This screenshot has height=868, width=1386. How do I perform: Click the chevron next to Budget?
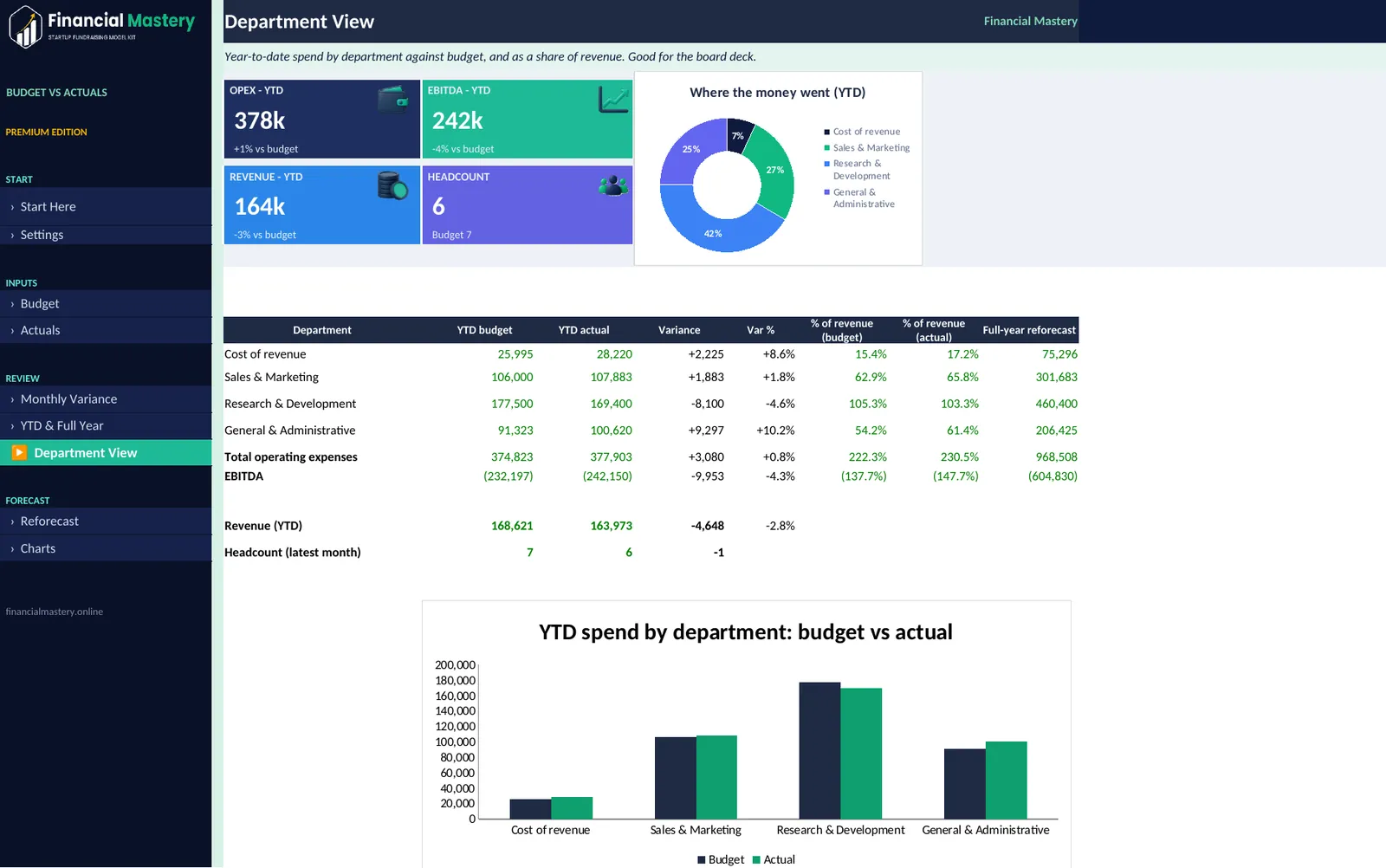[12, 304]
